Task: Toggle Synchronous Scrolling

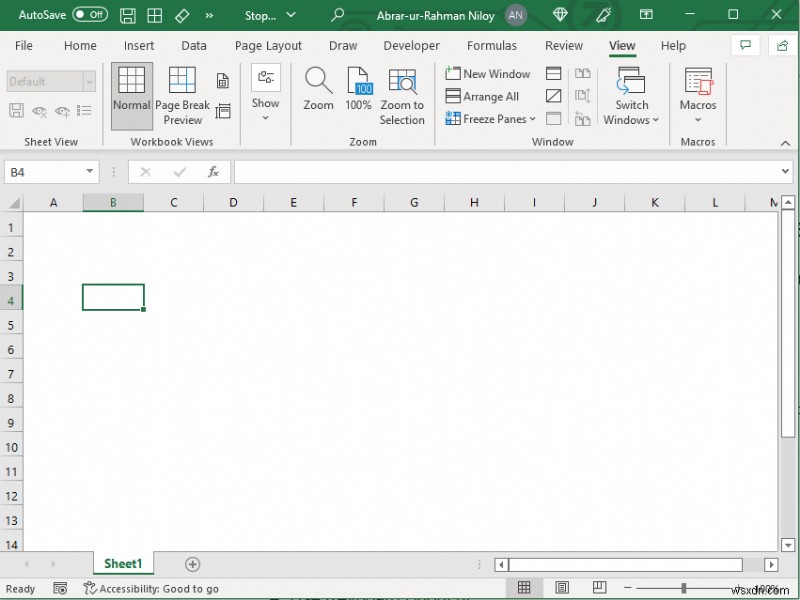Action: pos(581,96)
